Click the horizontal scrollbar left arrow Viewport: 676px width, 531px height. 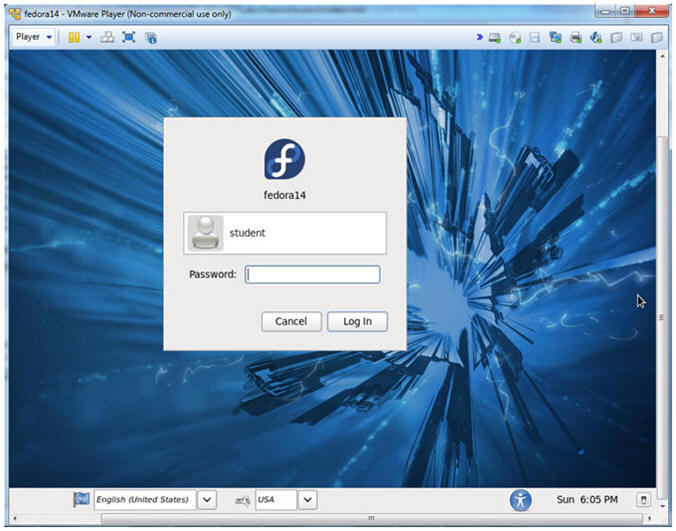[15, 518]
